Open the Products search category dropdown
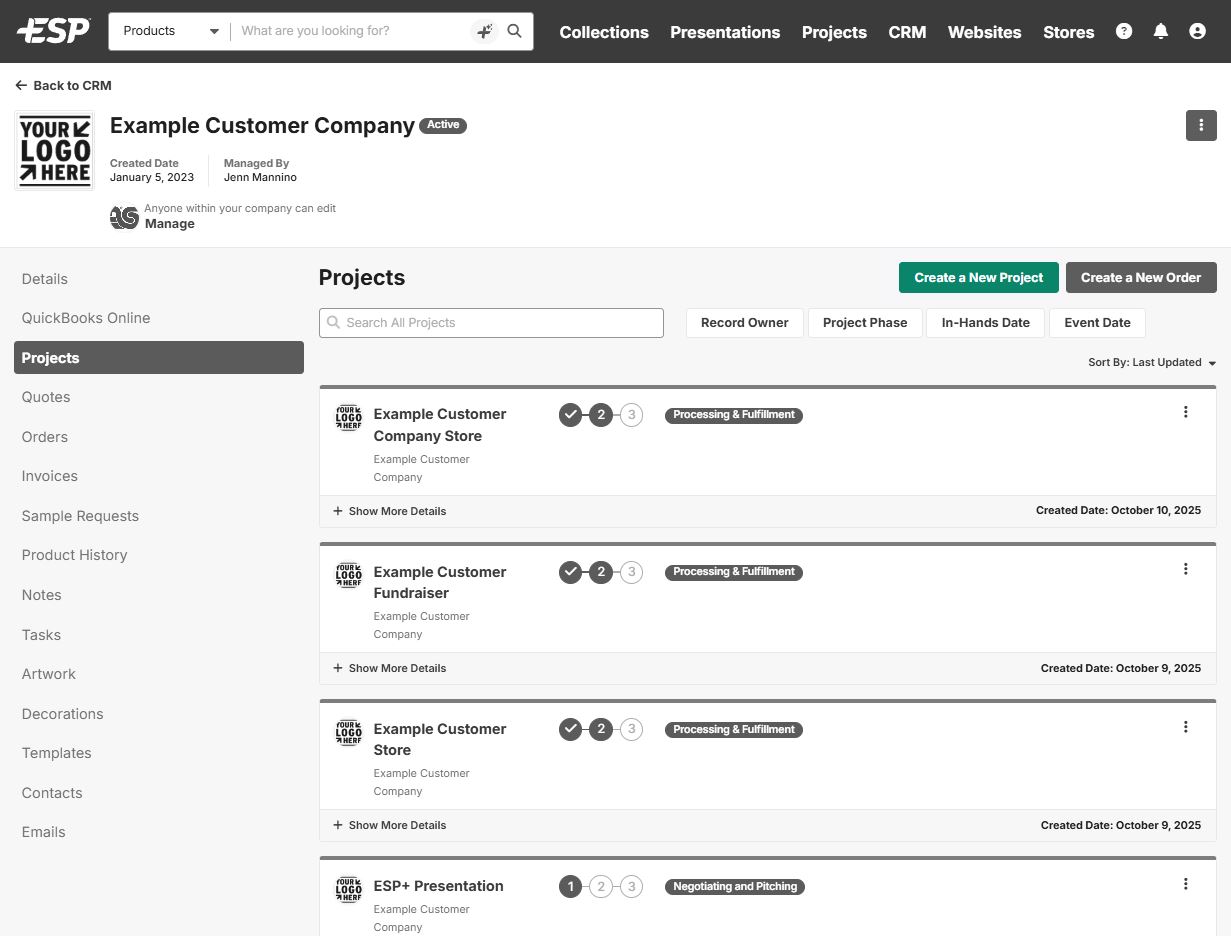The height and width of the screenshot is (936, 1231). tap(170, 31)
